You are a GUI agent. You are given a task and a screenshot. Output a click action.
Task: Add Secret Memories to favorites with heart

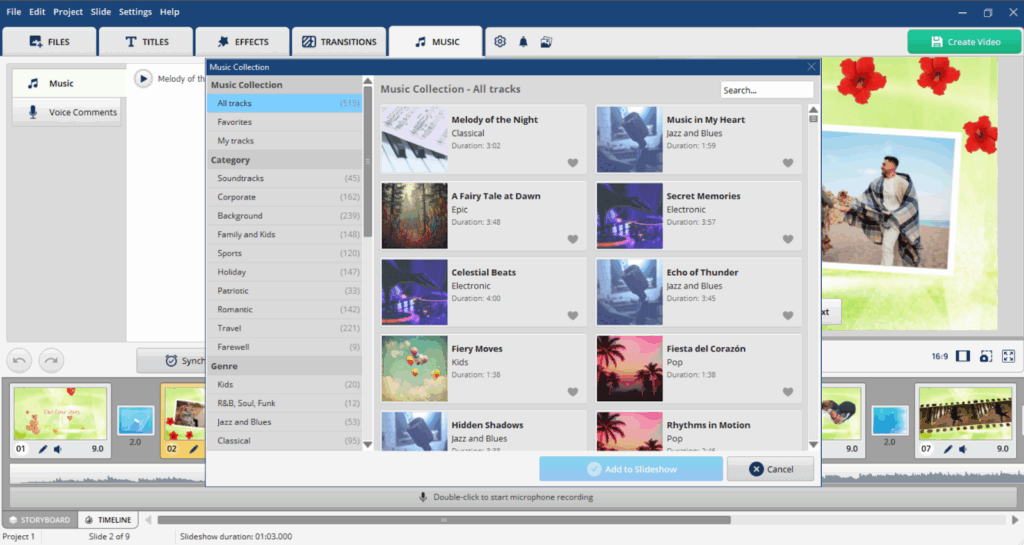[788, 240]
